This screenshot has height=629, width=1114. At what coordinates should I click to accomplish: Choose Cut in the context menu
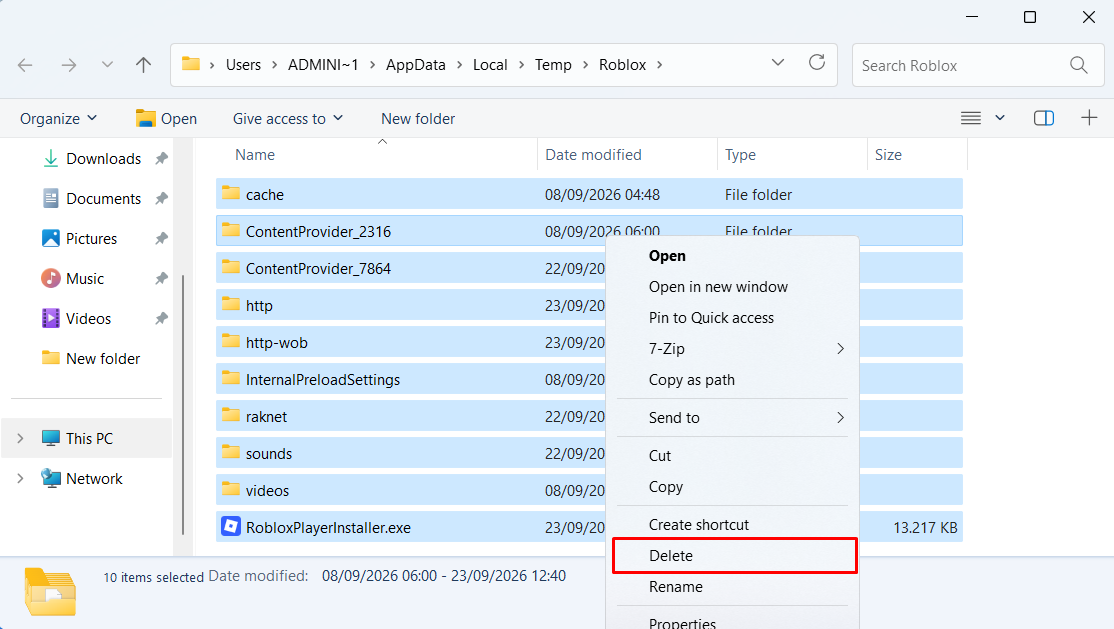[x=659, y=456]
